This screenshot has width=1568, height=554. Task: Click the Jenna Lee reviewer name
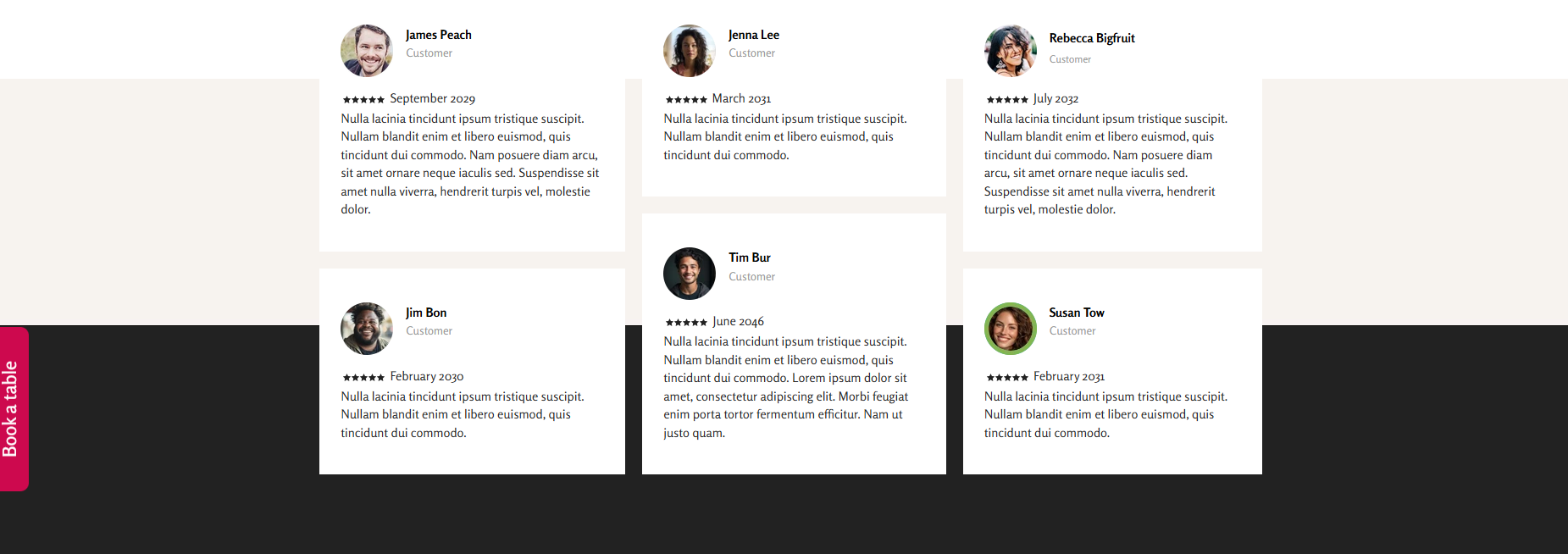(754, 35)
